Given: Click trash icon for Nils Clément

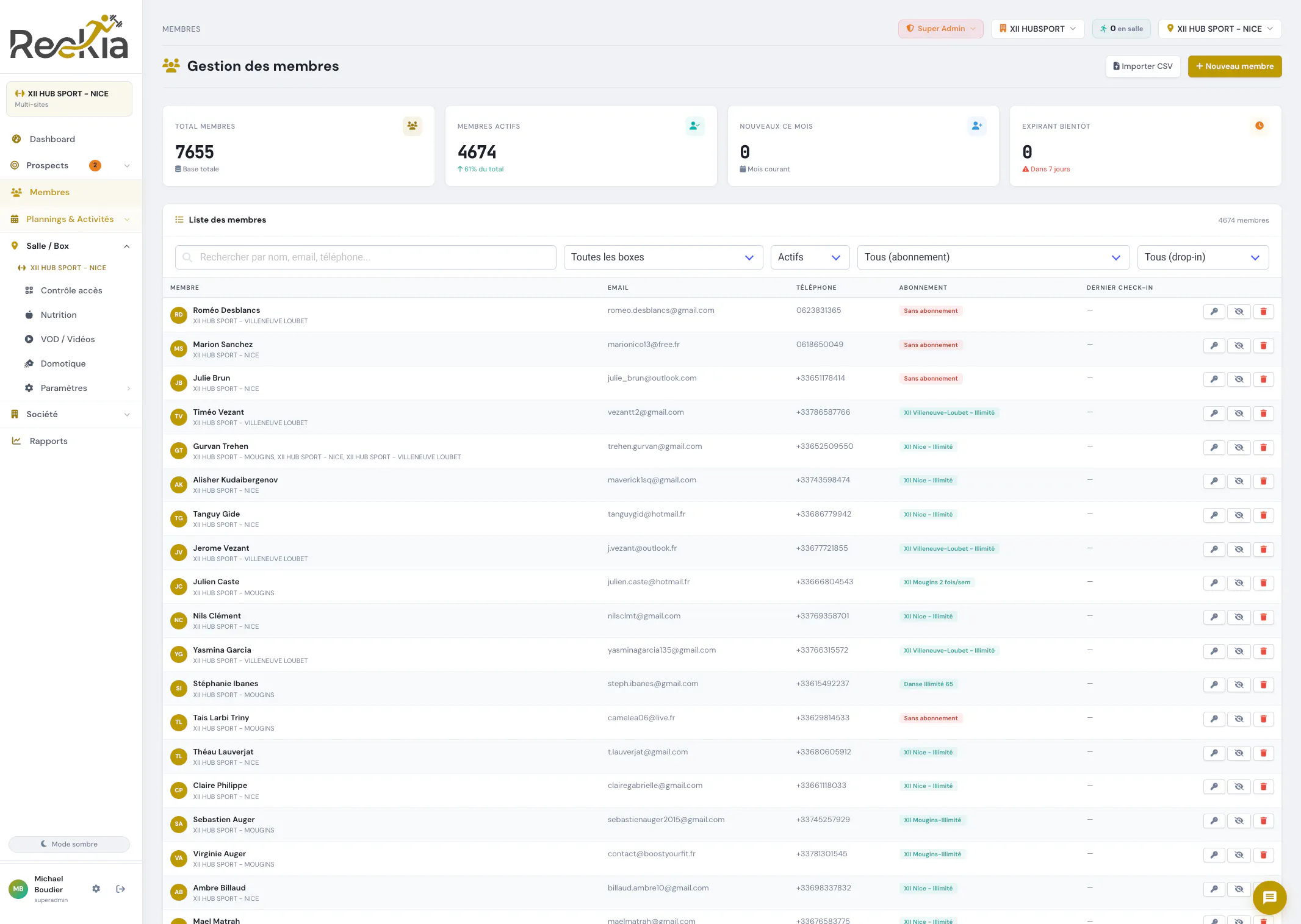Looking at the screenshot, I should [1263, 617].
